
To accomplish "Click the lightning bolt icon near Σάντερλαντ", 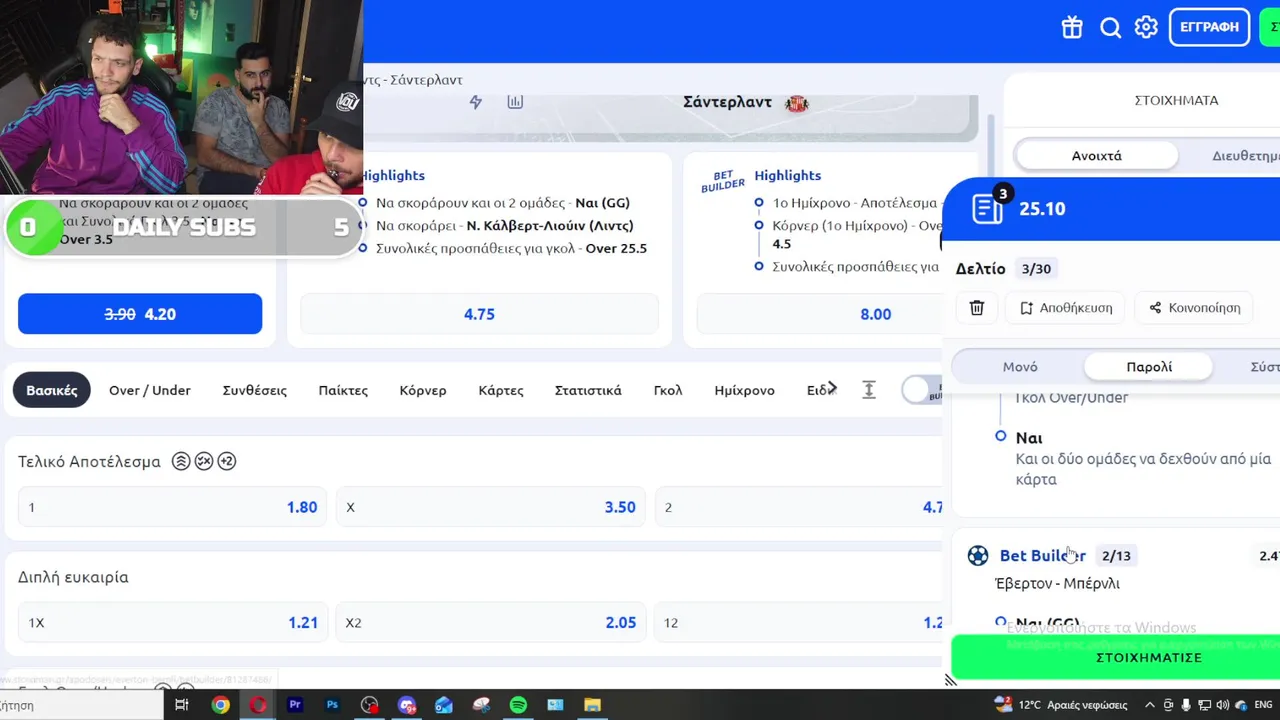I will [x=476, y=102].
